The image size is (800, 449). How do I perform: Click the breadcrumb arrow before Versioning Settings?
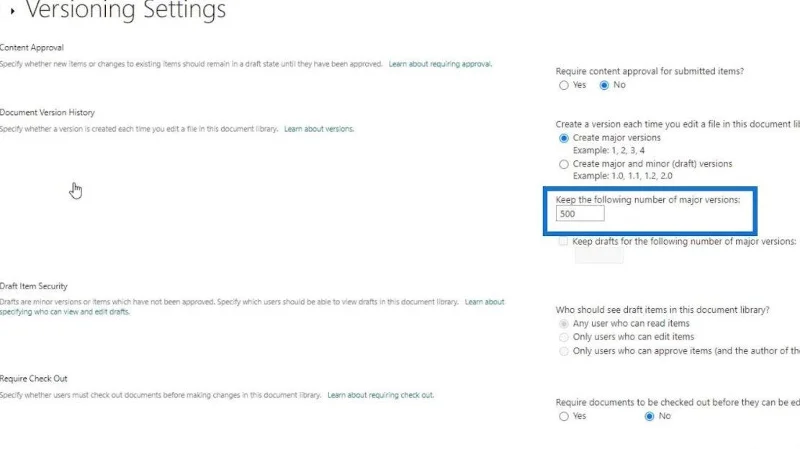pos(12,11)
